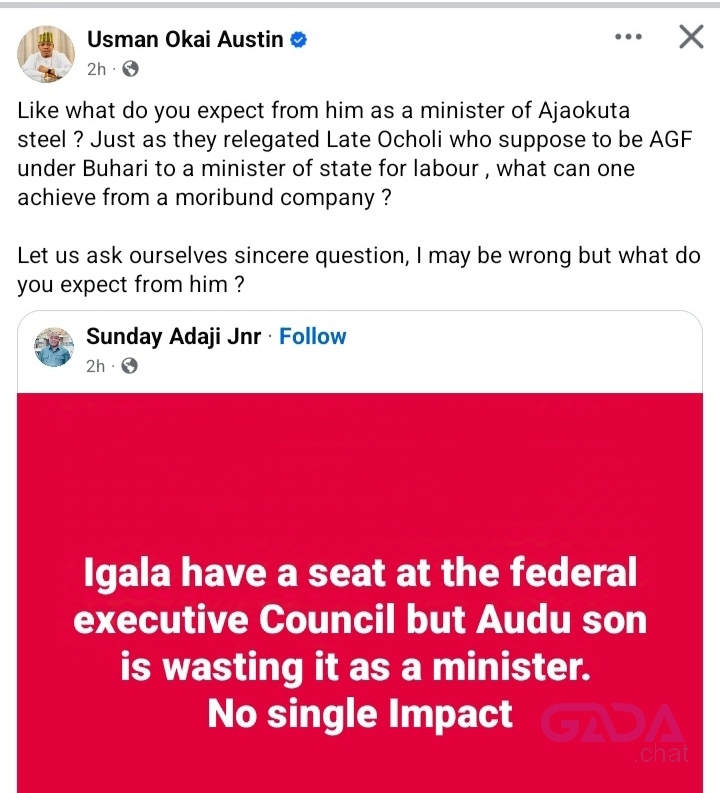Follow Sunday Adaji Jnr
Screen dimensions: 720x793
point(312,336)
